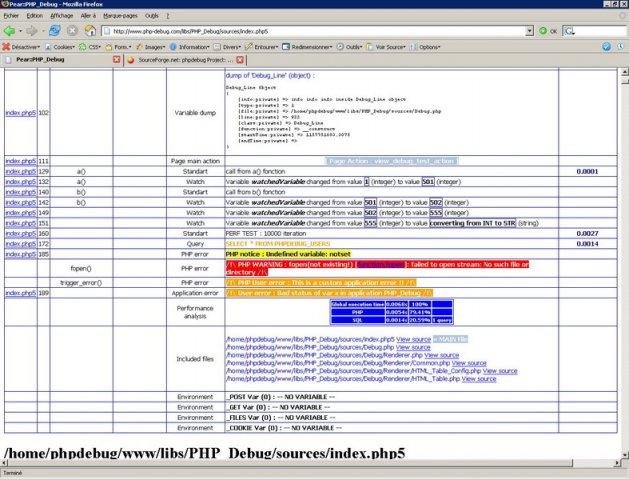Open the Affichage menu
The height and width of the screenshot is (480, 629).
pyautogui.click(x=62, y=16)
